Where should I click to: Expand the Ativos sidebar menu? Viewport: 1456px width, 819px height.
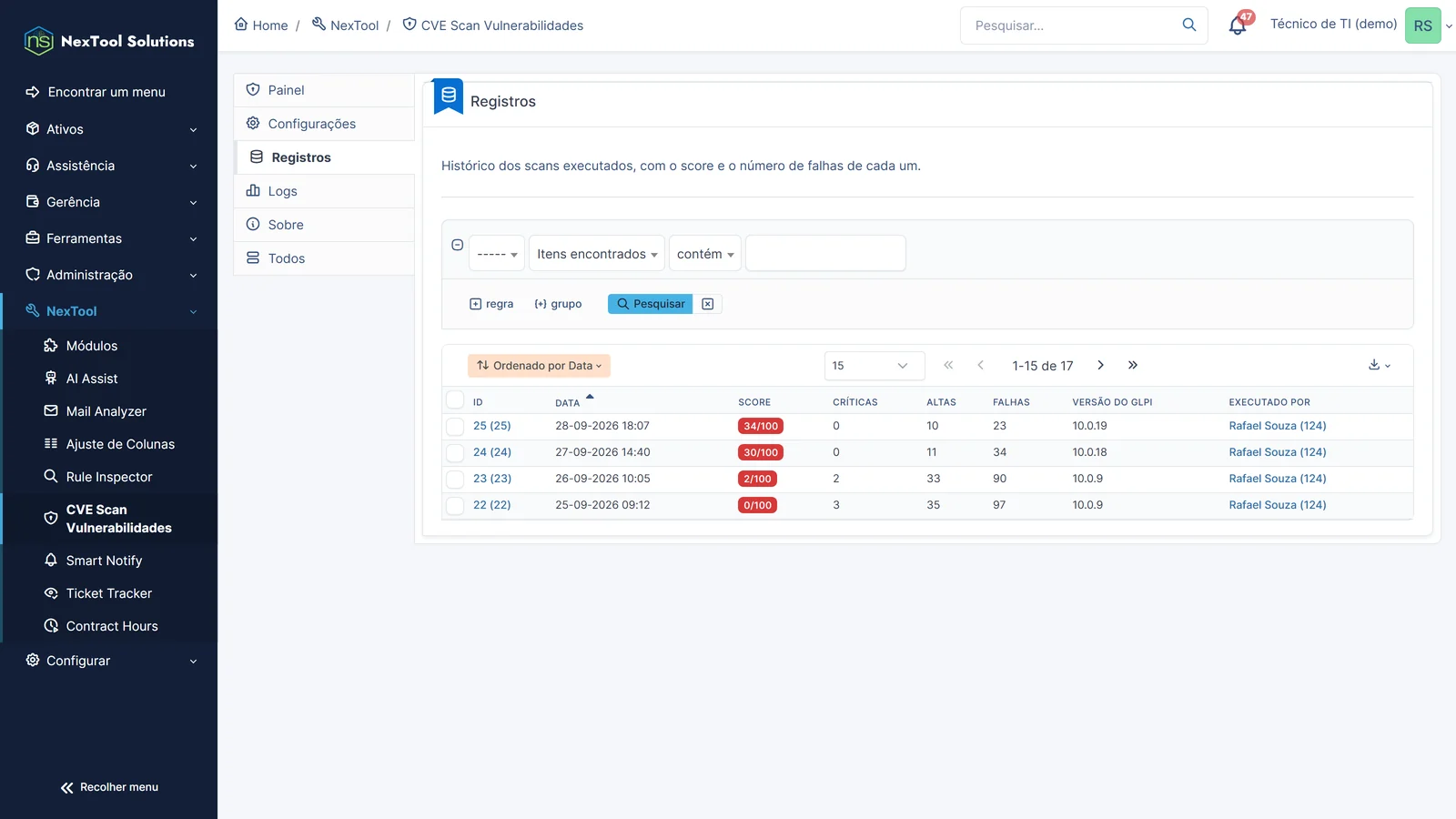[109, 129]
